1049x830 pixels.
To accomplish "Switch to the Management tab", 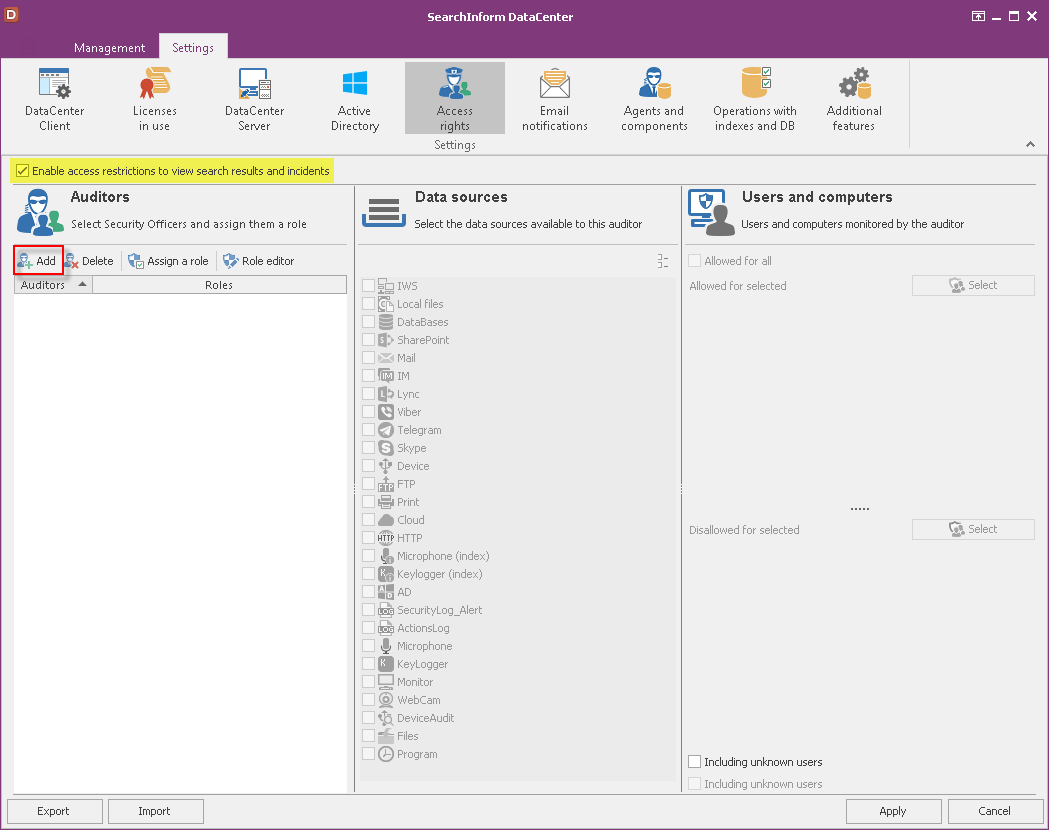I will pyautogui.click(x=110, y=47).
